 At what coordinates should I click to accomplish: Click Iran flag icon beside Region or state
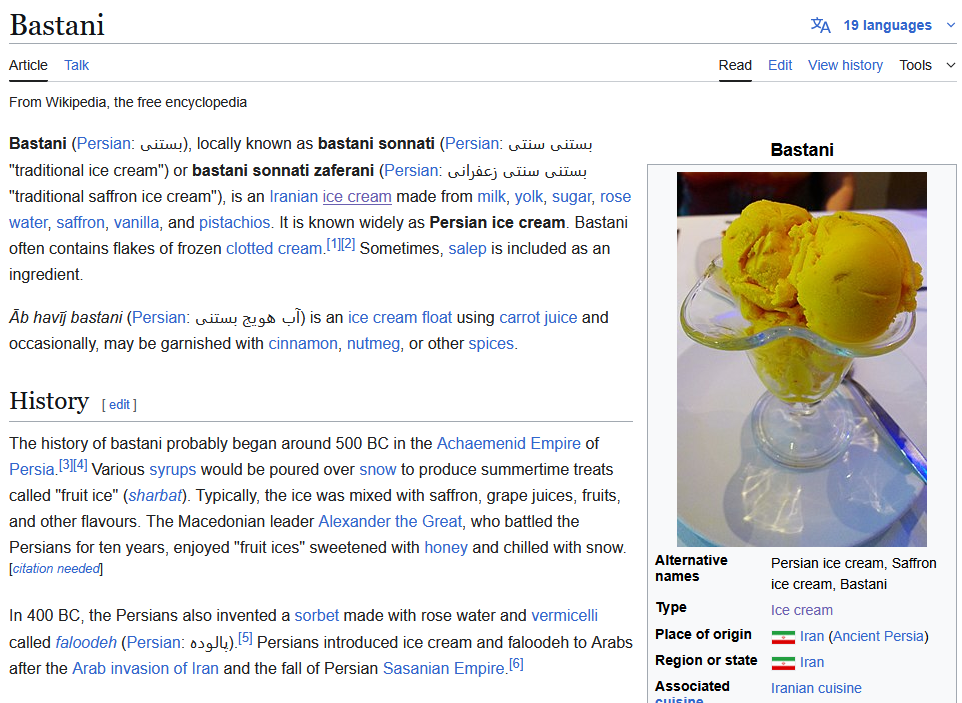click(783, 663)
